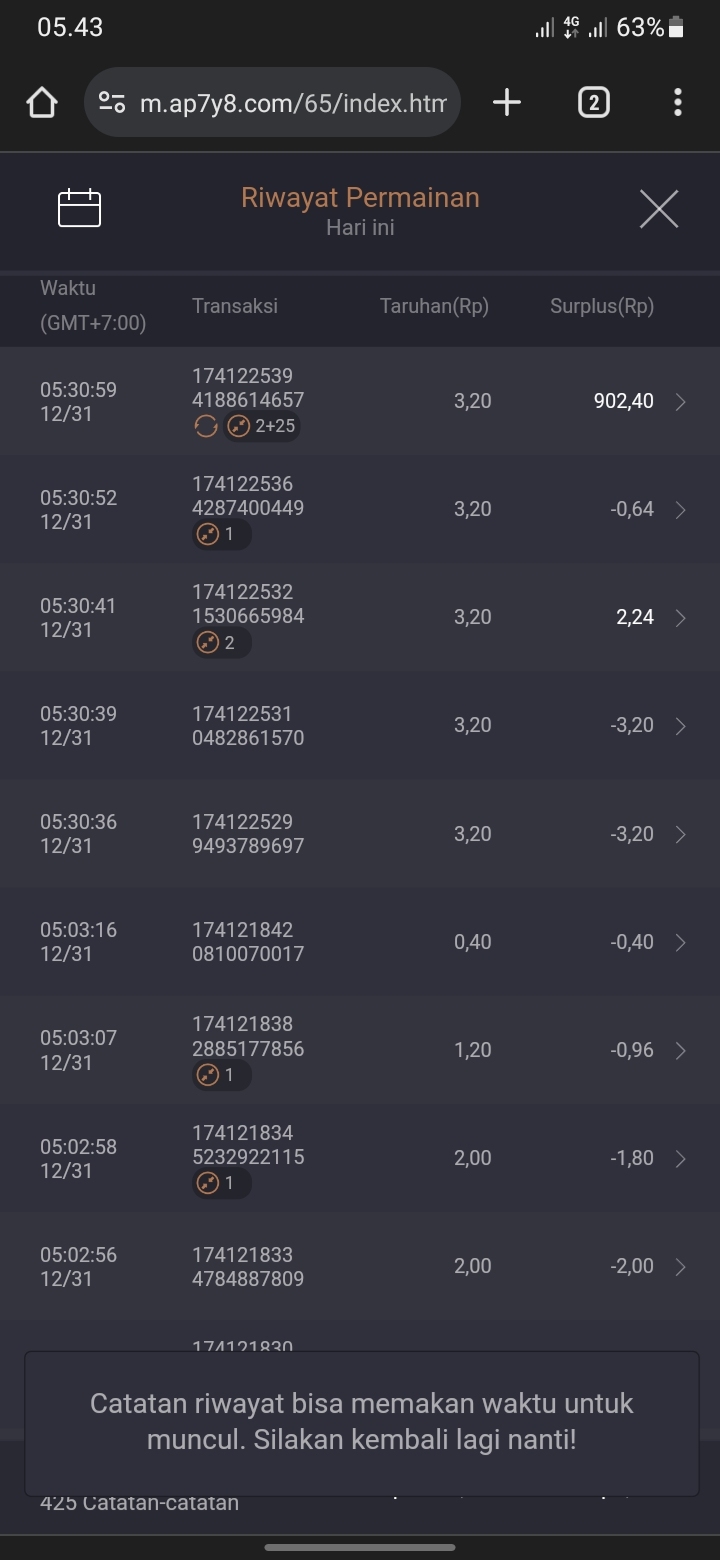
Task: Tap the free spin icon on 05:30:59 row
Action: click(x=205, y=427)
